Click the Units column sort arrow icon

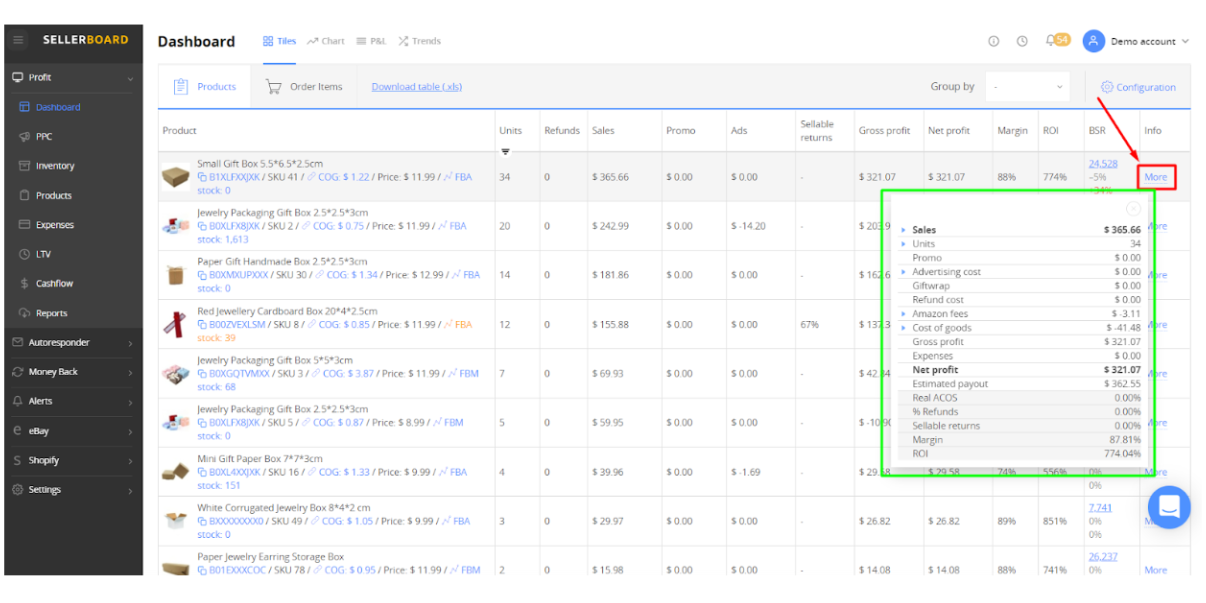point(505,152)
